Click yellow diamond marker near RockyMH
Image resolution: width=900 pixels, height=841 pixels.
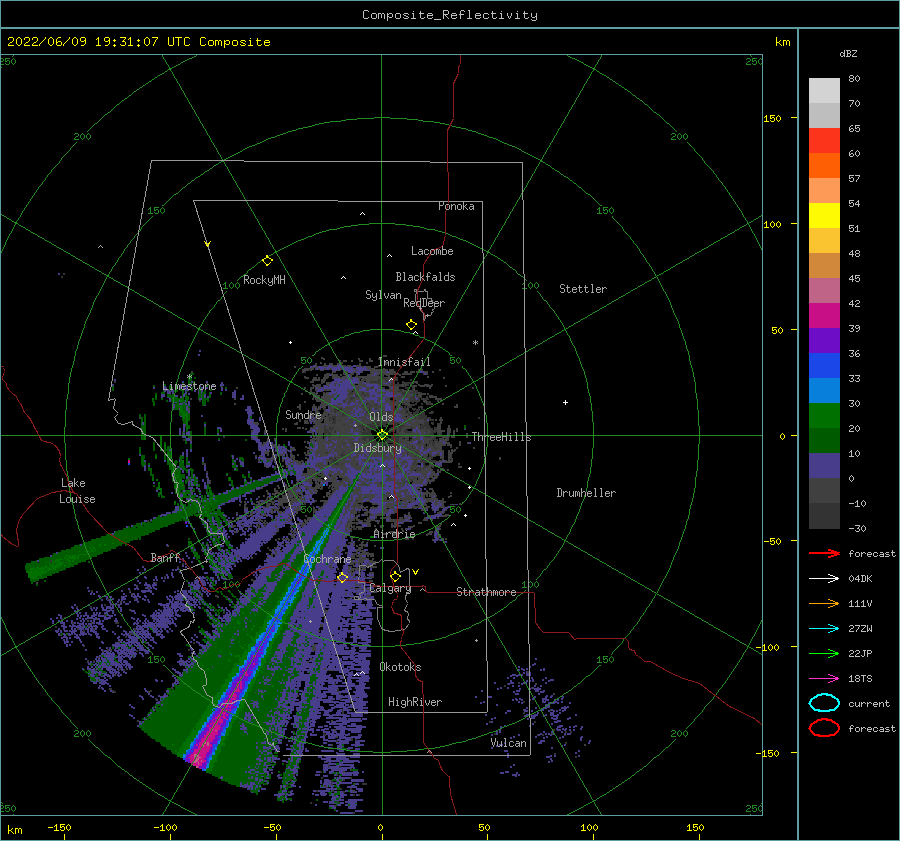(x=267, y=261)
